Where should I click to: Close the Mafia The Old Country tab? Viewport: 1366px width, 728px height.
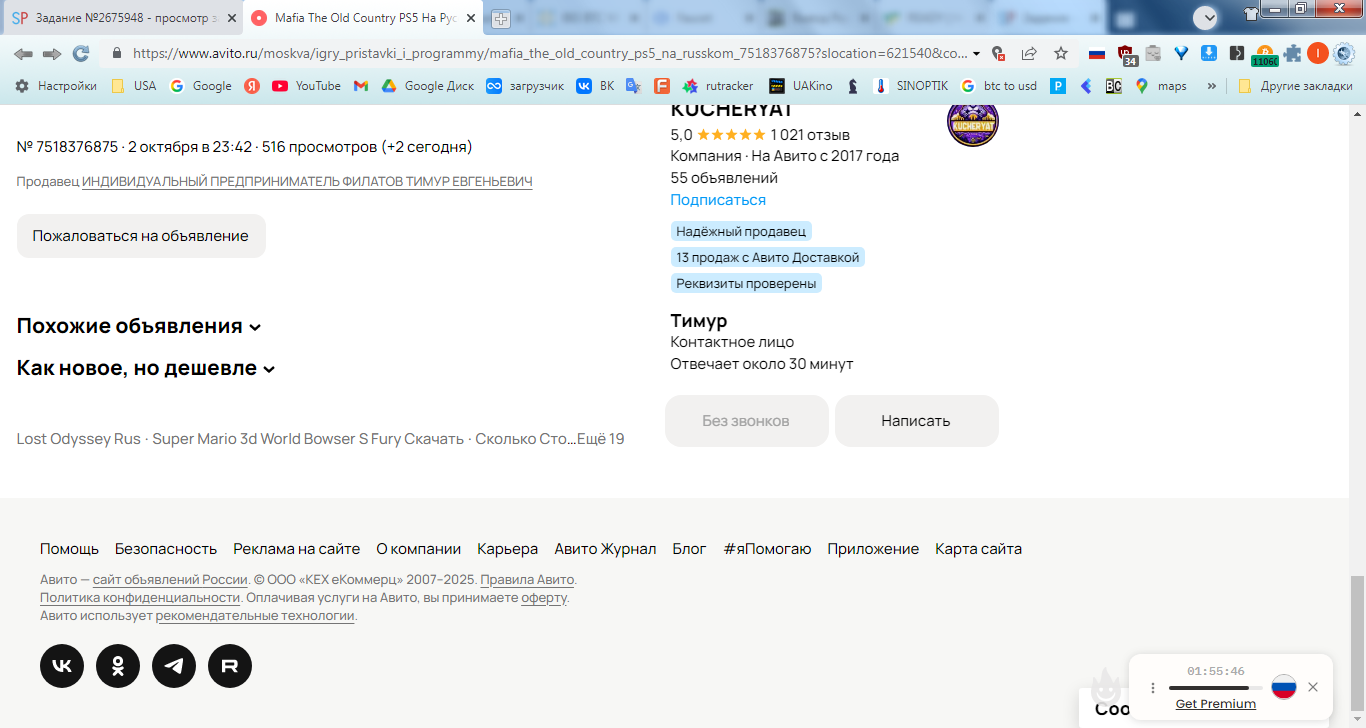tap(471, 18)
